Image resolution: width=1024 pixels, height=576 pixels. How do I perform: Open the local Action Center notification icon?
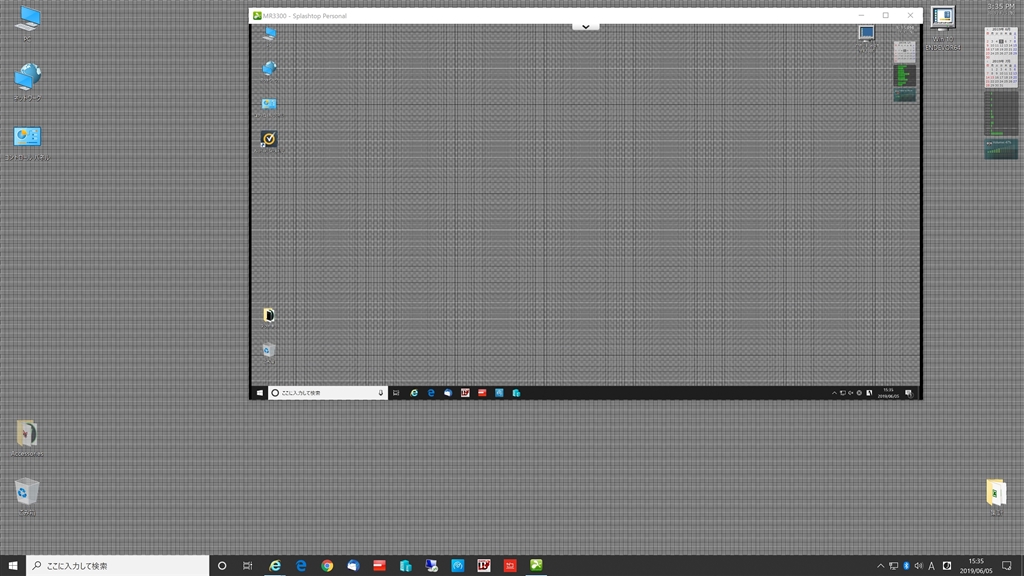click(1006, 566)
